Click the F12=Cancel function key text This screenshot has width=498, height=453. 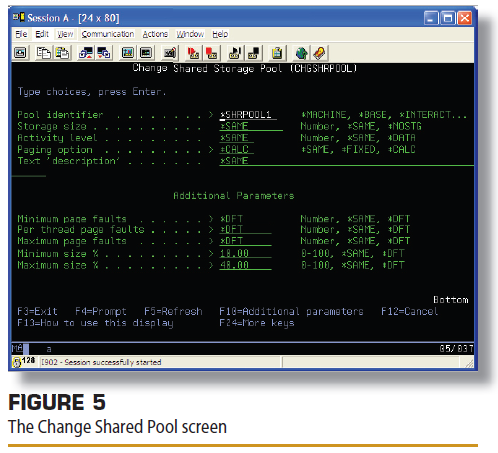click(x=409, y=311)
